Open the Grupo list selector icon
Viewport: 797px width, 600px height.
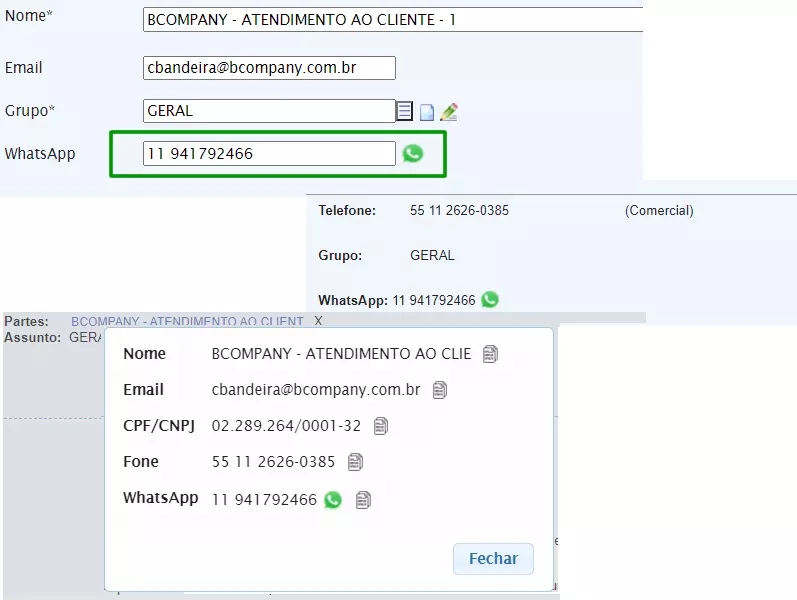click(405, 111)
